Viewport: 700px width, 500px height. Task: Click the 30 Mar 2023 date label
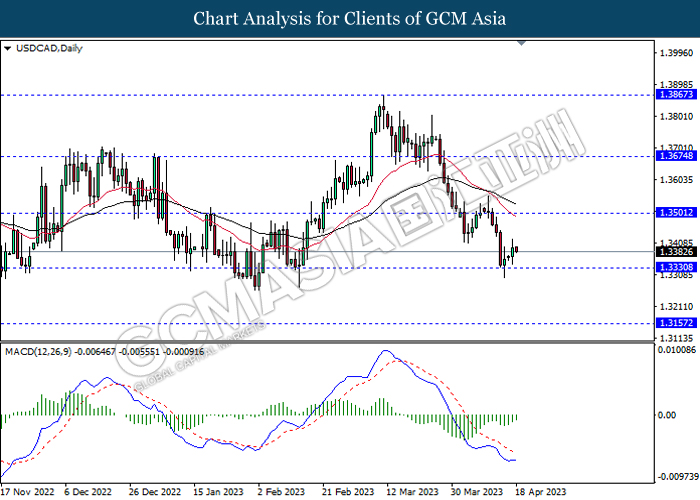pyautogui.click(x=477, y=492)
